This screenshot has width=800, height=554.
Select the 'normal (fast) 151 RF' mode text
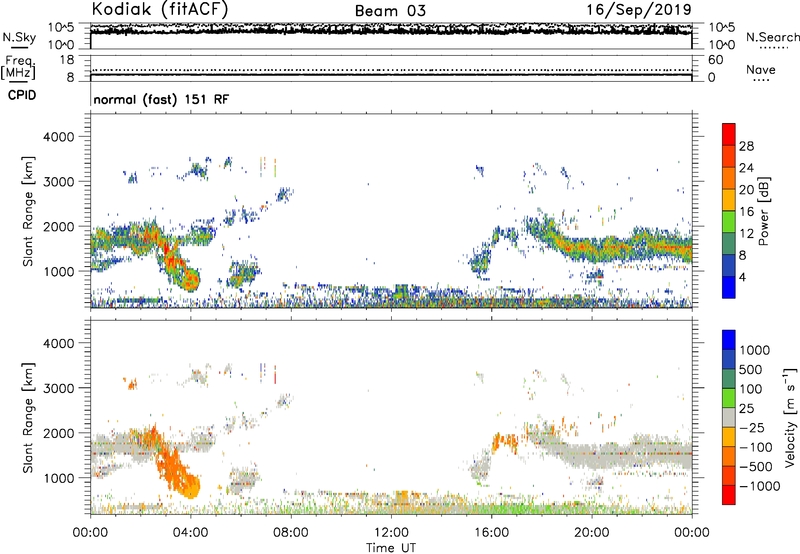[161, 99]
